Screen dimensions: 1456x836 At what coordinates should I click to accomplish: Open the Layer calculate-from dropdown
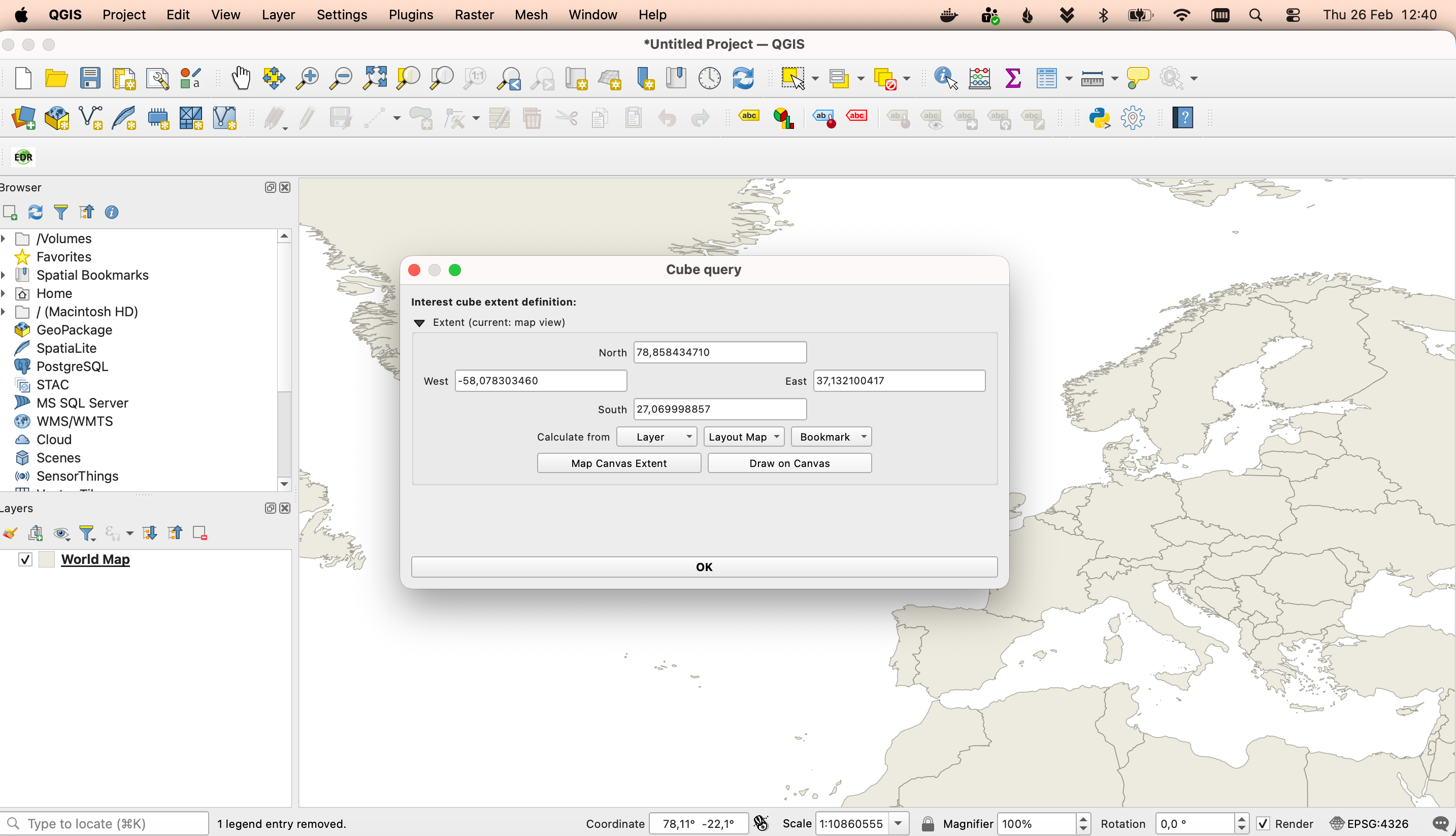[657, 437]
